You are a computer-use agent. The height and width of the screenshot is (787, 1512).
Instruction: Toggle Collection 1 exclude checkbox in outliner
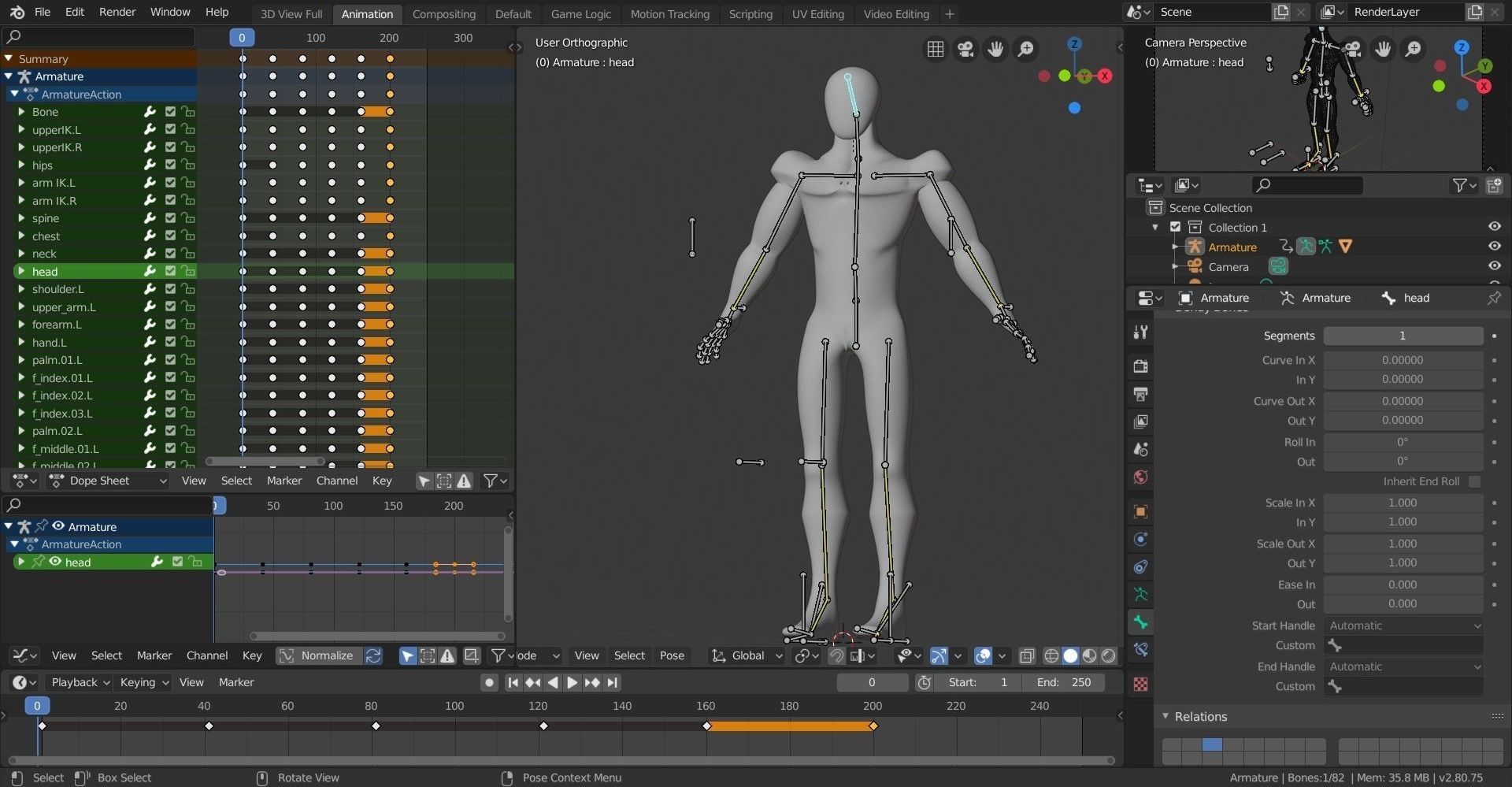[x=1175, y=227]
